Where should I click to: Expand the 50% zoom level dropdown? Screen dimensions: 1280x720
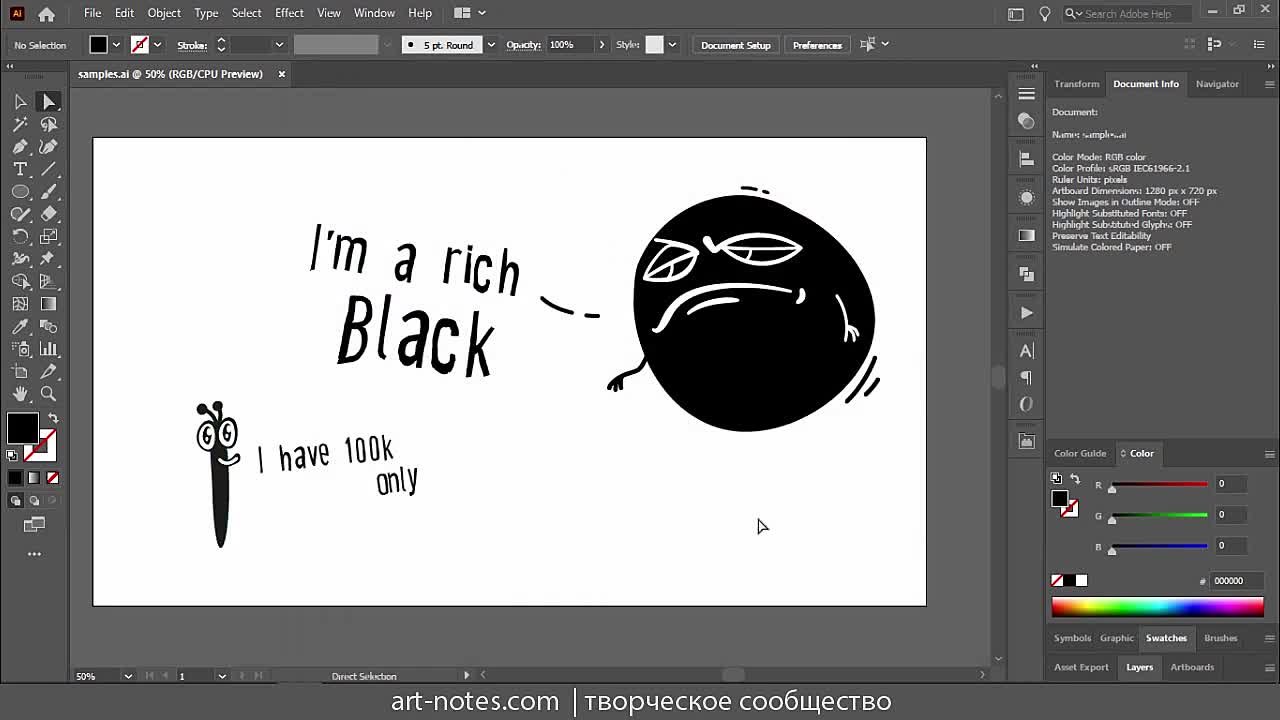[128, 676]
